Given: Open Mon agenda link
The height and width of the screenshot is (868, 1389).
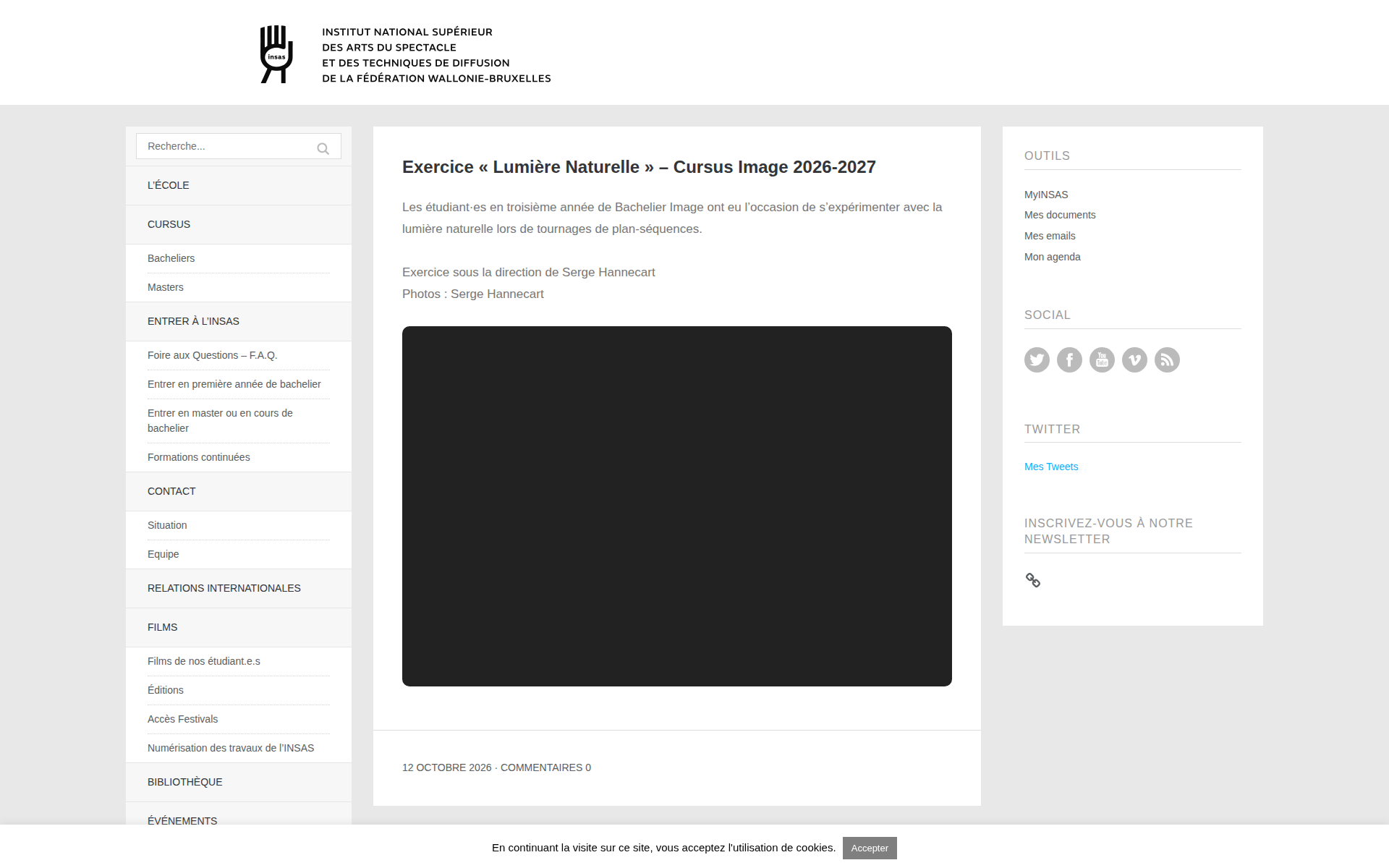Looking at the screenshot, I should pyautogui.click(x=1053, y=257).
